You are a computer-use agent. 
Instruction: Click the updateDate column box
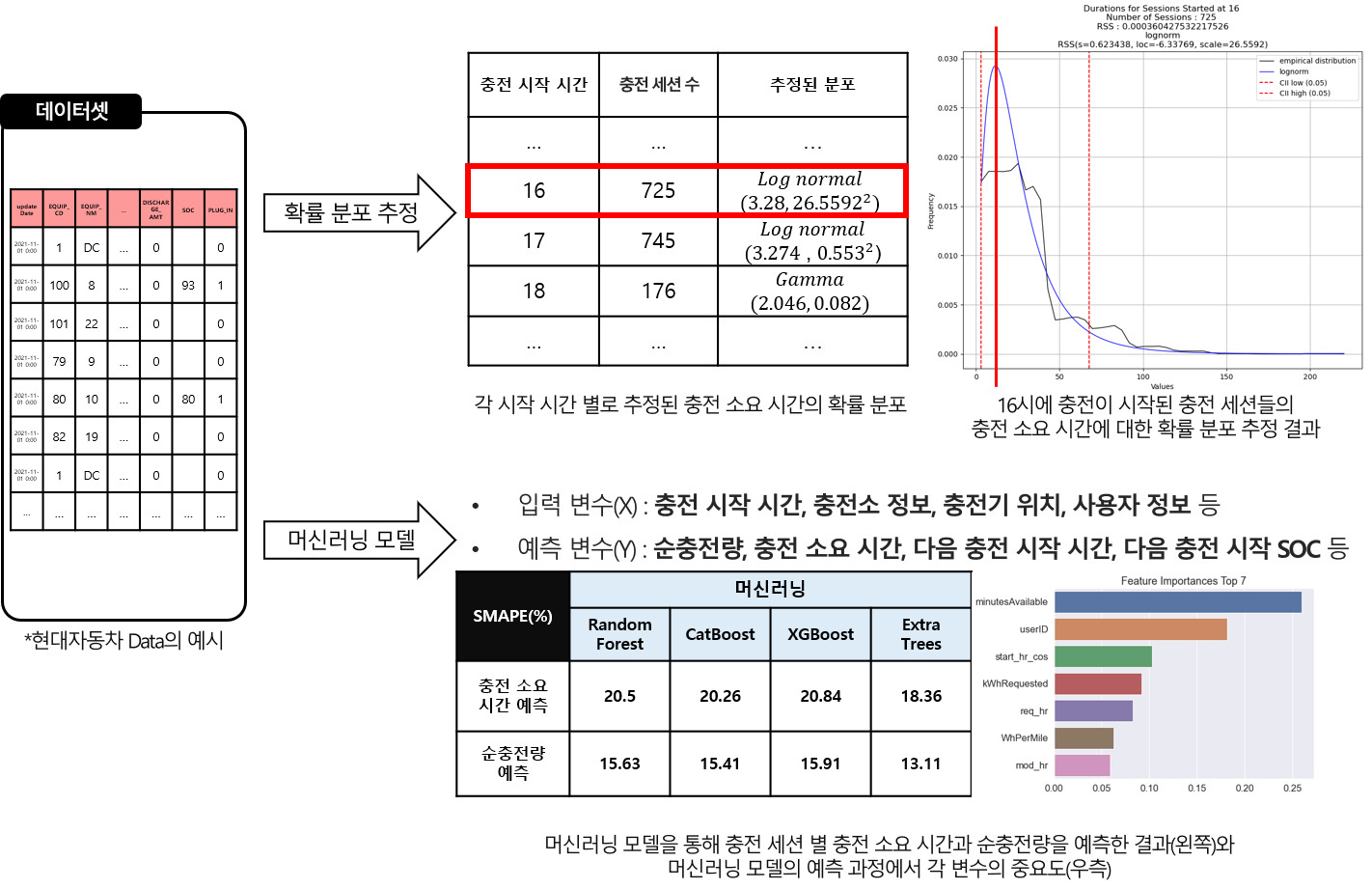27,208
